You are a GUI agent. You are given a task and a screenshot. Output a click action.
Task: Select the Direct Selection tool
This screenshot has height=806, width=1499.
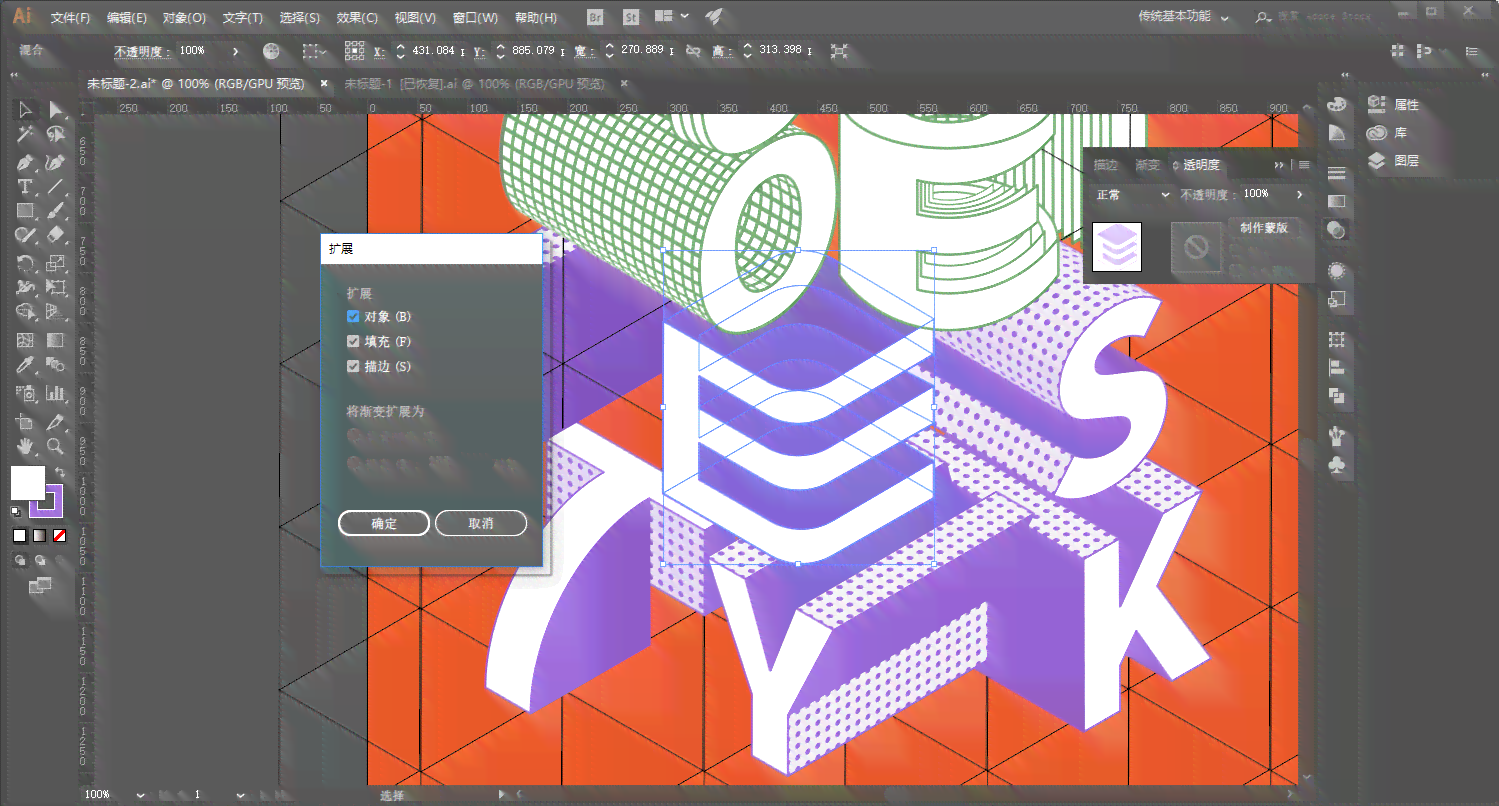click(x=56, y=110)
